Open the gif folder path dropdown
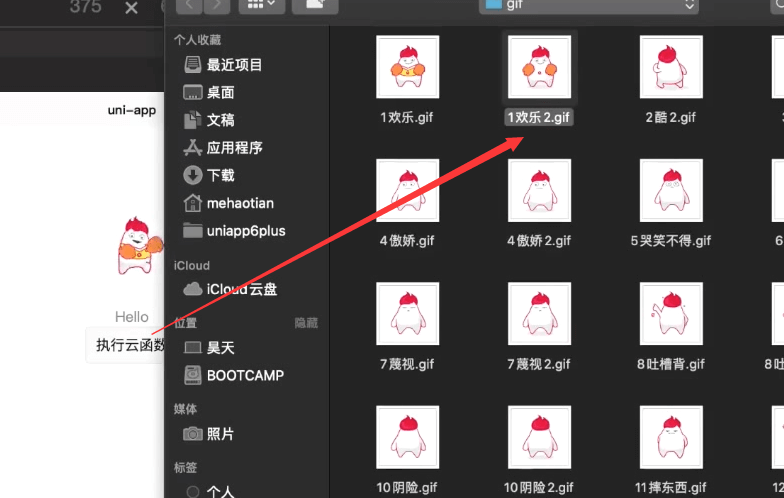 (x=589, y=6)
